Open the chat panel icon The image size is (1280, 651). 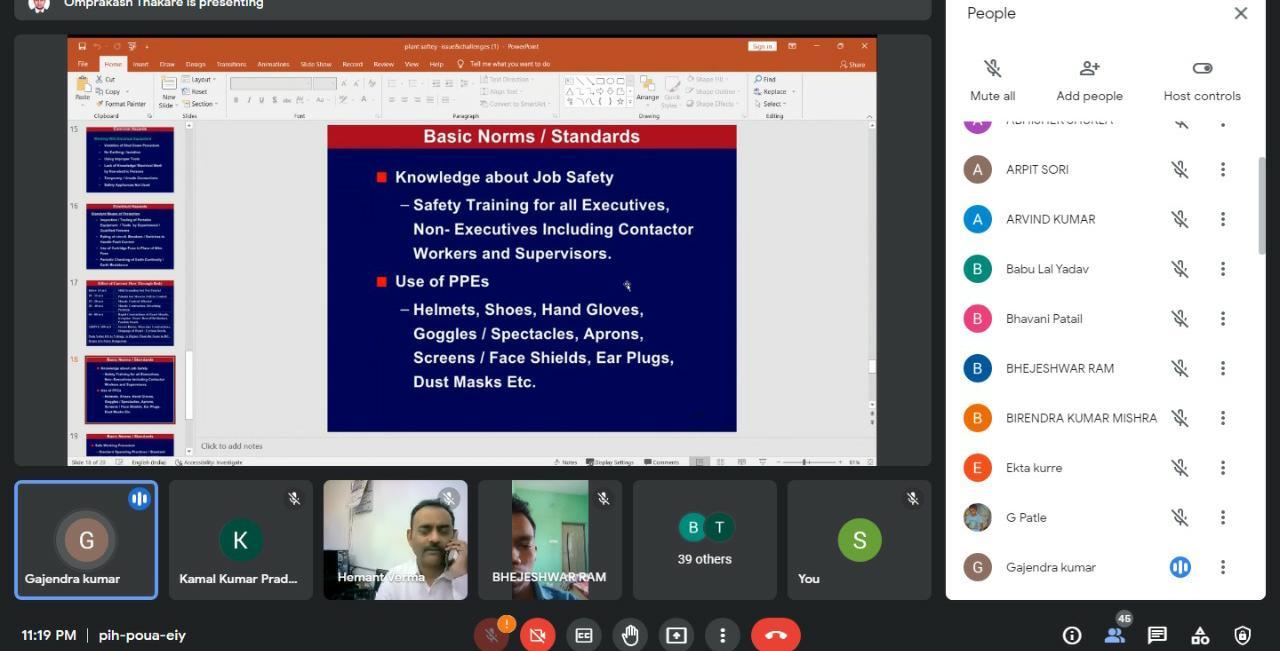coord(1157,635)
